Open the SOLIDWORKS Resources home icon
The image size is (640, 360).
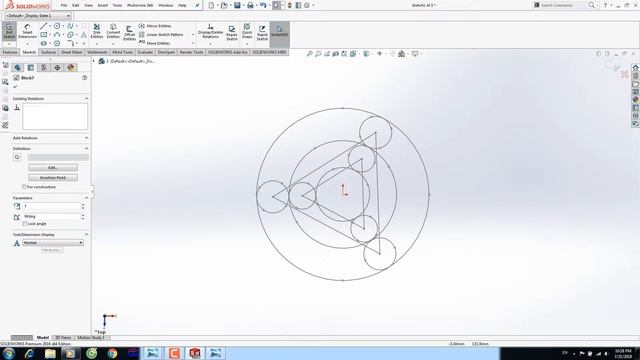click(x=636, y=68)
